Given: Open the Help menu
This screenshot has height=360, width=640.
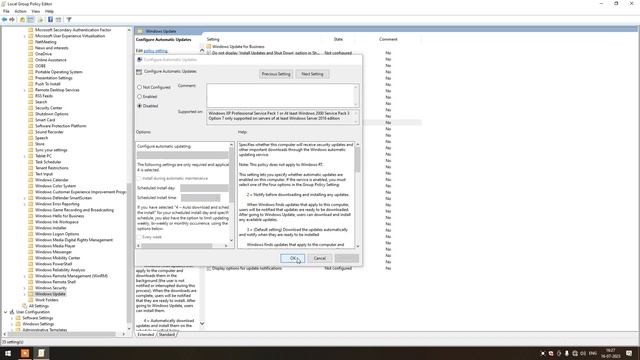Looking at the screenshot, I should click(x=49, y=11).
